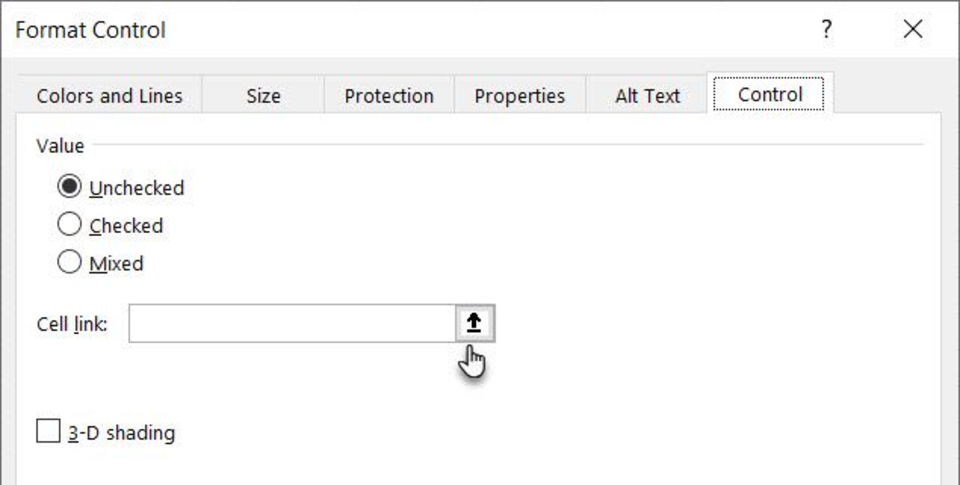Select the Unchecked radio button
Image resolution: width=960 pixels, height=485 pixels.
pyautogui.click(x=69, y=187)
